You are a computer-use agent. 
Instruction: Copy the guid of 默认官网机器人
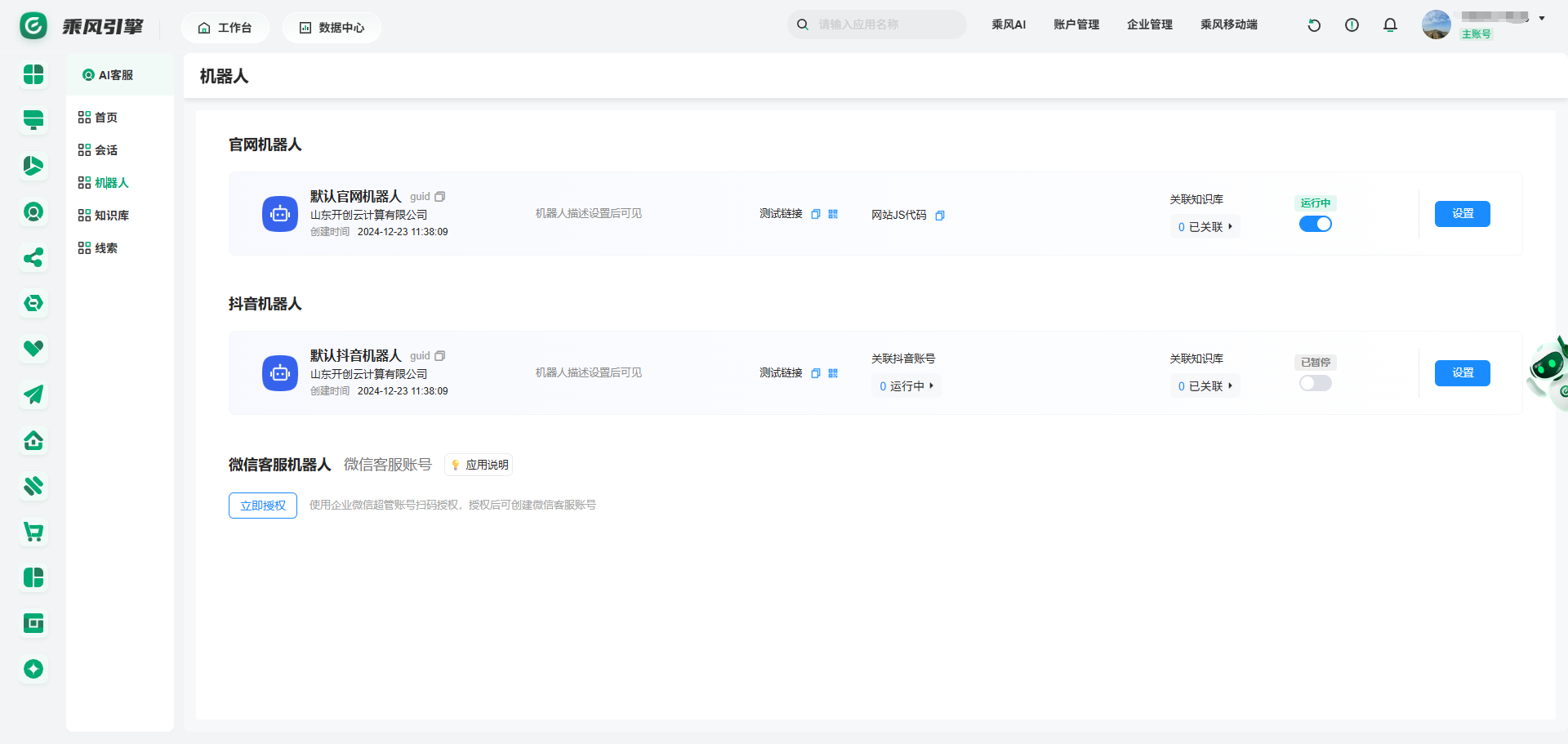coord(440,197)
